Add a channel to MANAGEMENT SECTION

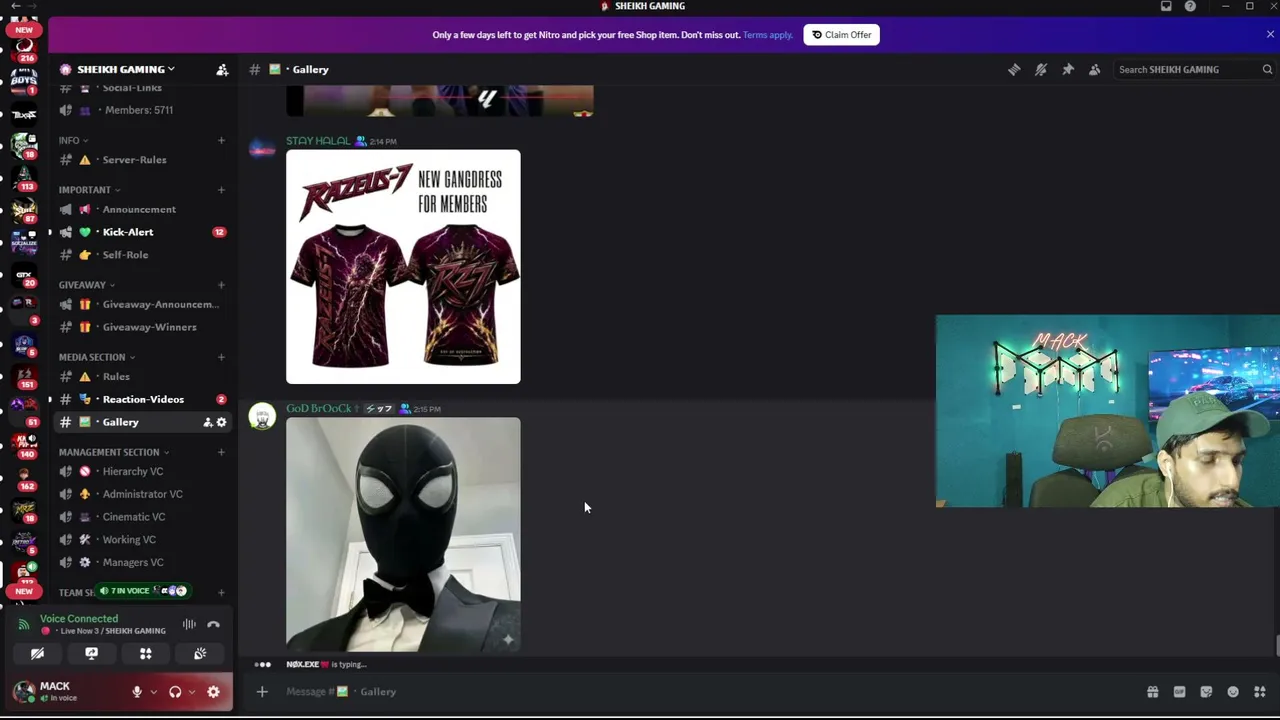(x=221, y=452)
